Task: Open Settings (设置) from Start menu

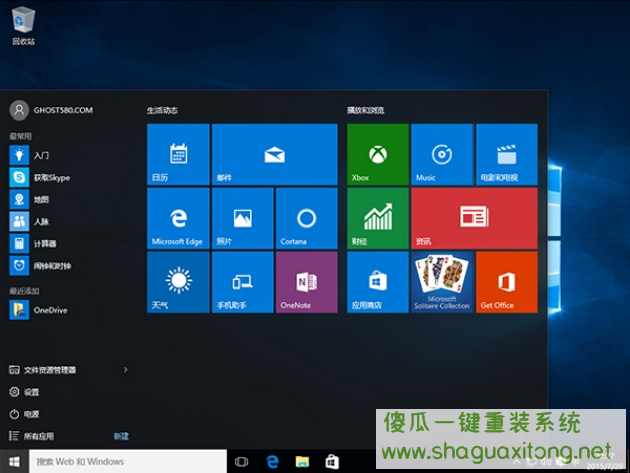Action: pos(24,392)
